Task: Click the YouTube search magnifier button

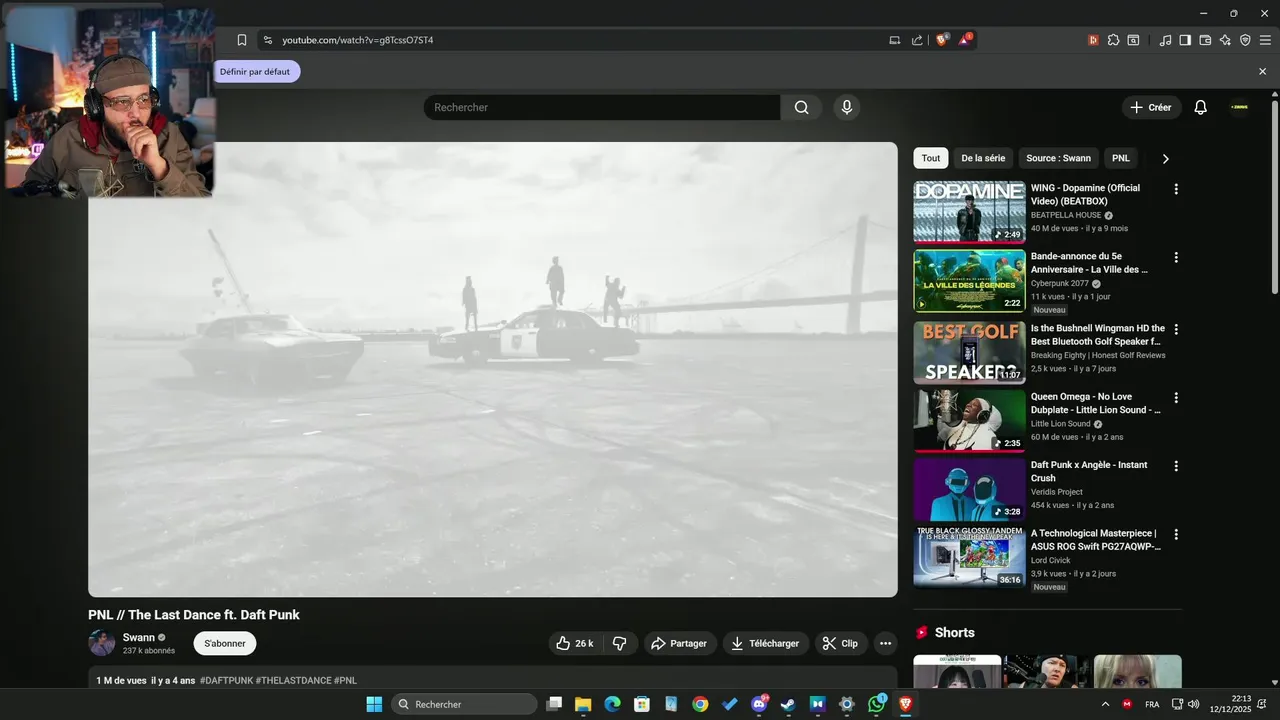Action: (801, 107)
